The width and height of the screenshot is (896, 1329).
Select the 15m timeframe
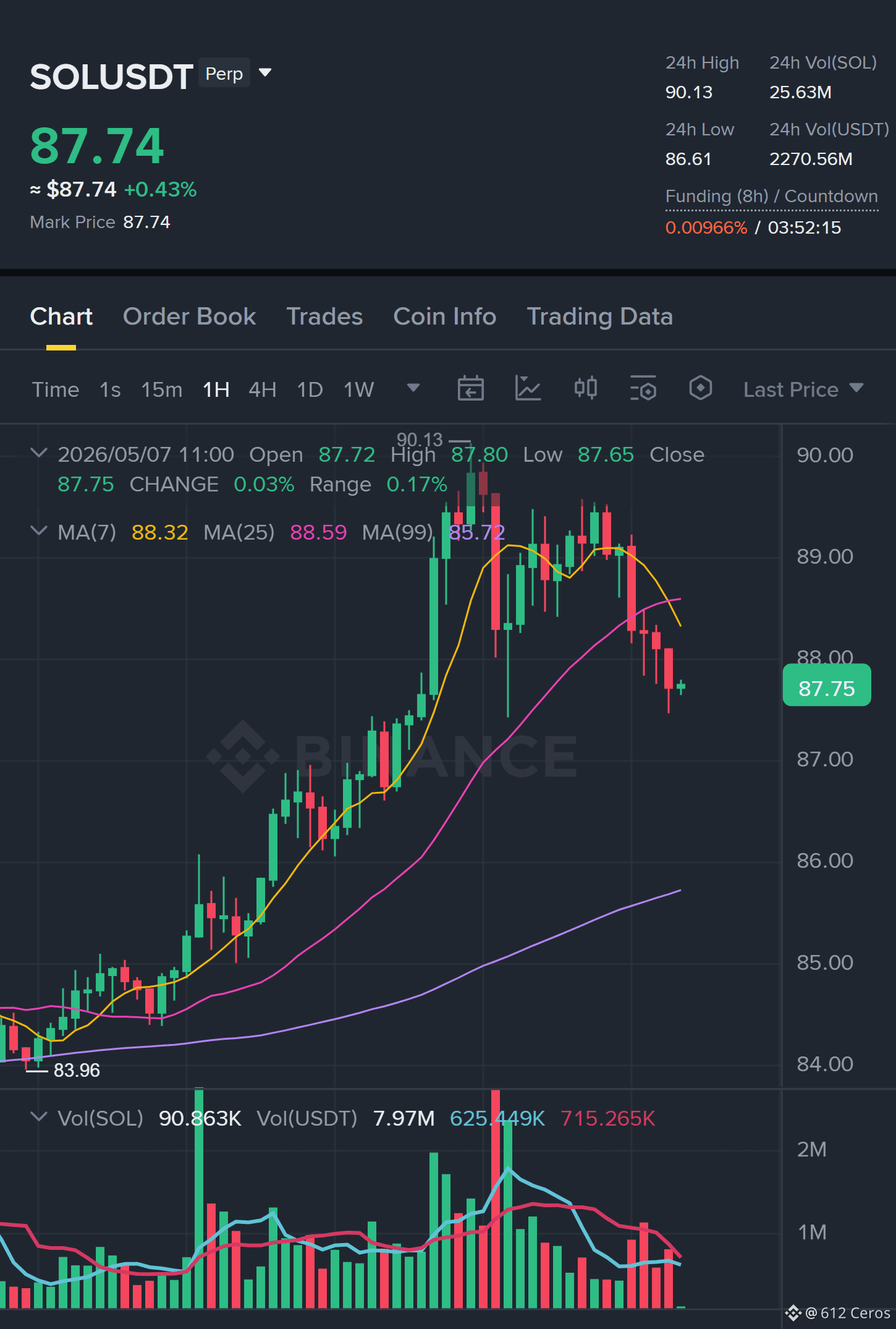pos(162,389)
